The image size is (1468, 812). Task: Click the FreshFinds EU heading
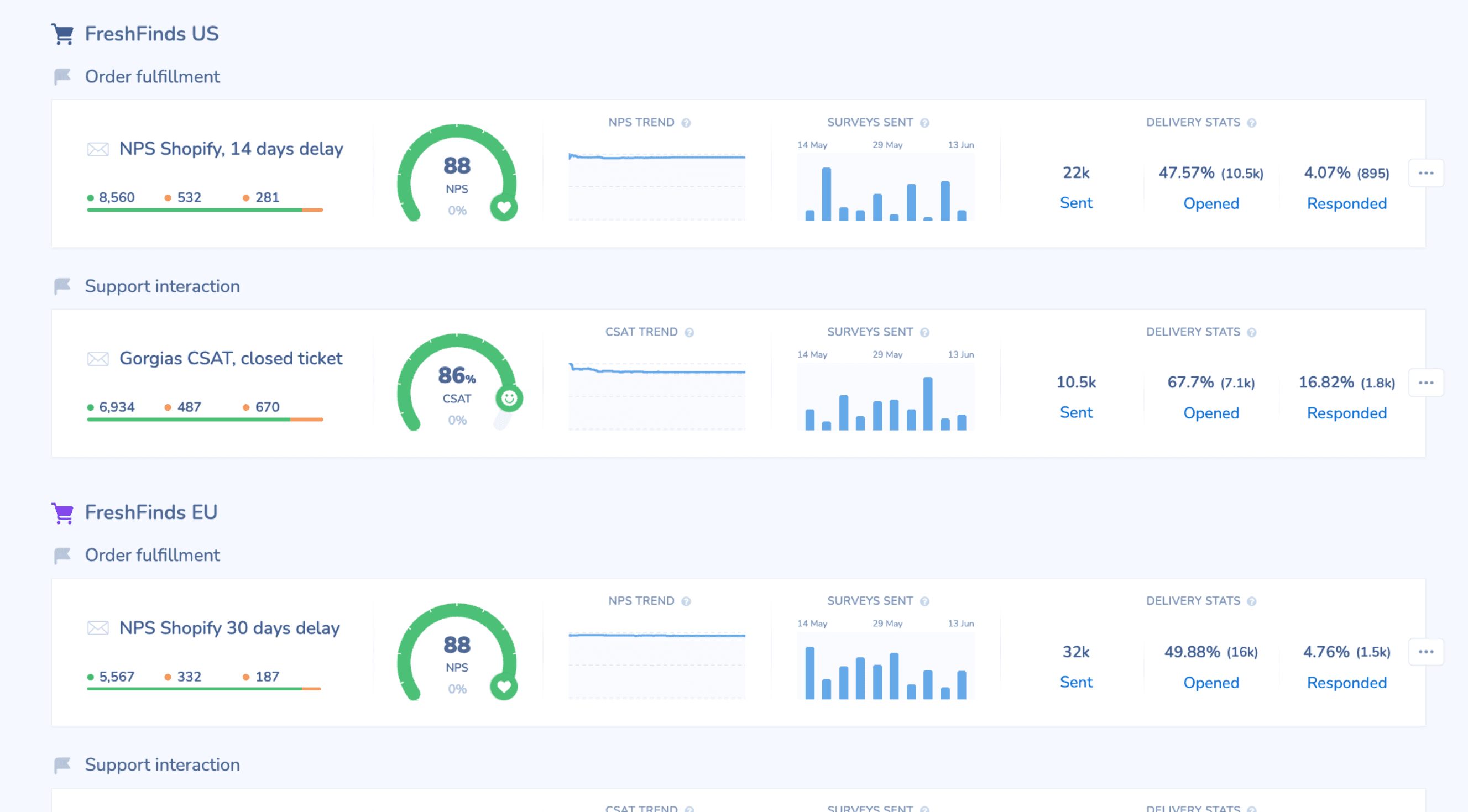pos(151,512)
